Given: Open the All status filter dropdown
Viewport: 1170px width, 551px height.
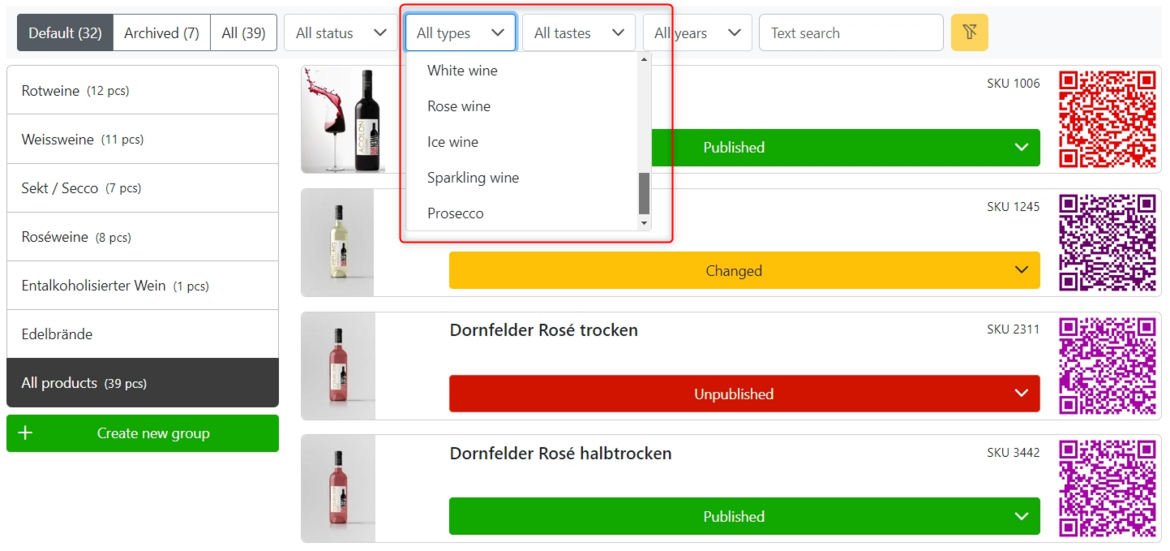Looking at the screenshot, I should pyautogui.click(x=341, y=33).
